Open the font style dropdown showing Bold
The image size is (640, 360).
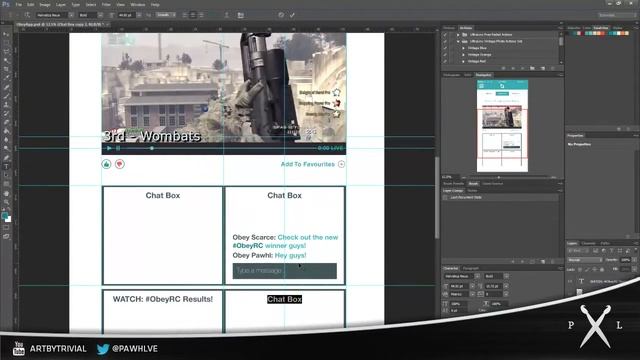(91, 15)
